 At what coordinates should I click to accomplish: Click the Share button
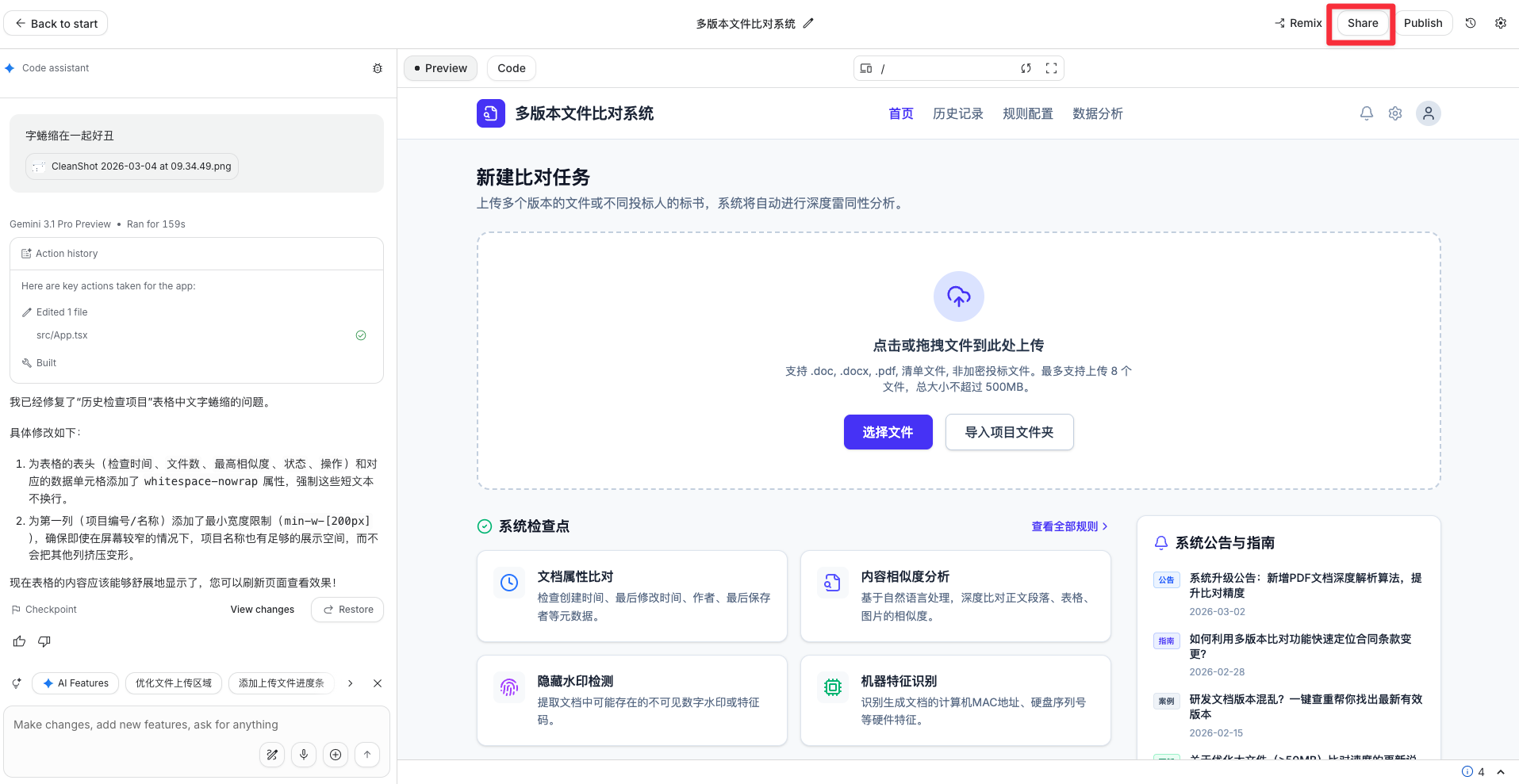(x=1362, y=23)
